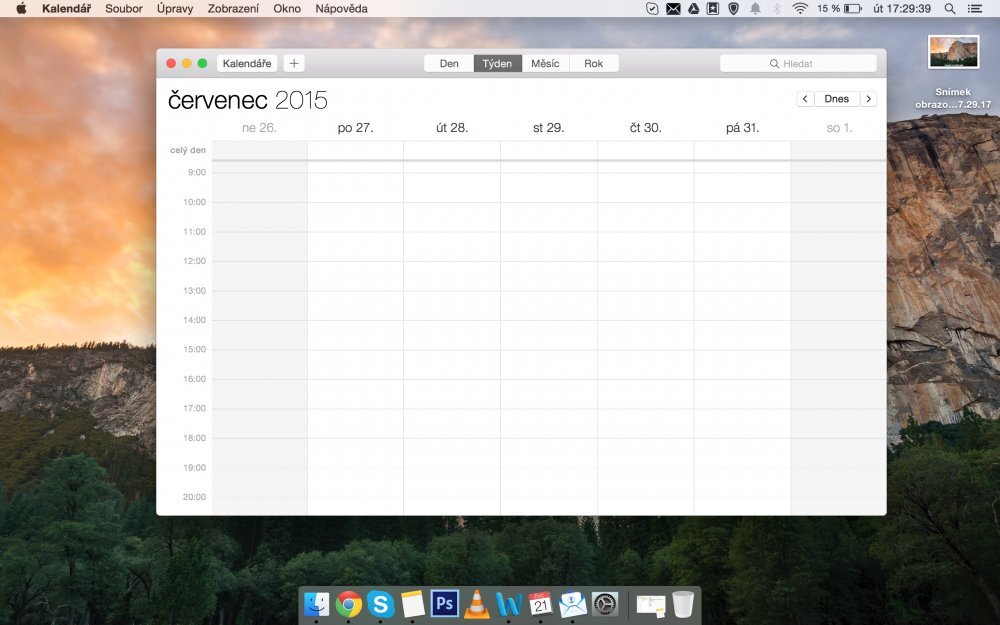The height and width of the screenshot is (625, 1000).
Task: Go to next week with the right arrow
Action: pyautogui.click(x=869, y=98)
